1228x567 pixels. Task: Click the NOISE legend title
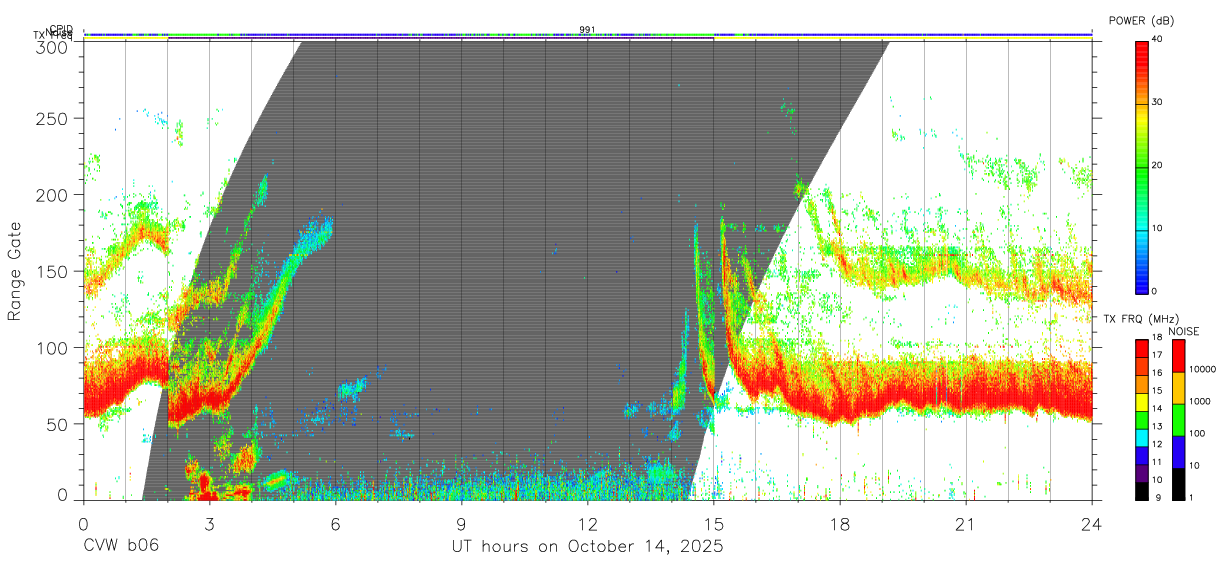[1184, 330]
